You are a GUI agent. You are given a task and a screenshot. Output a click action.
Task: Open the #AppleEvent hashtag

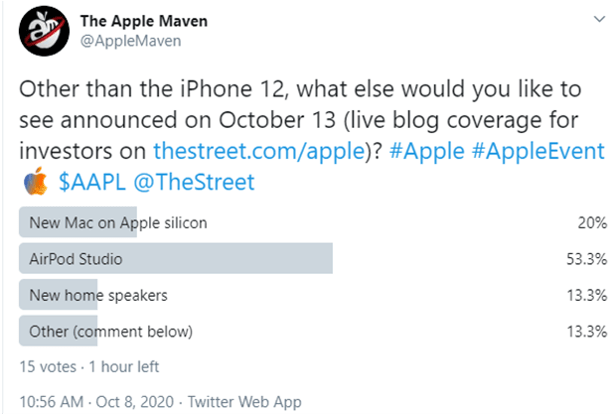coord(538,151)
